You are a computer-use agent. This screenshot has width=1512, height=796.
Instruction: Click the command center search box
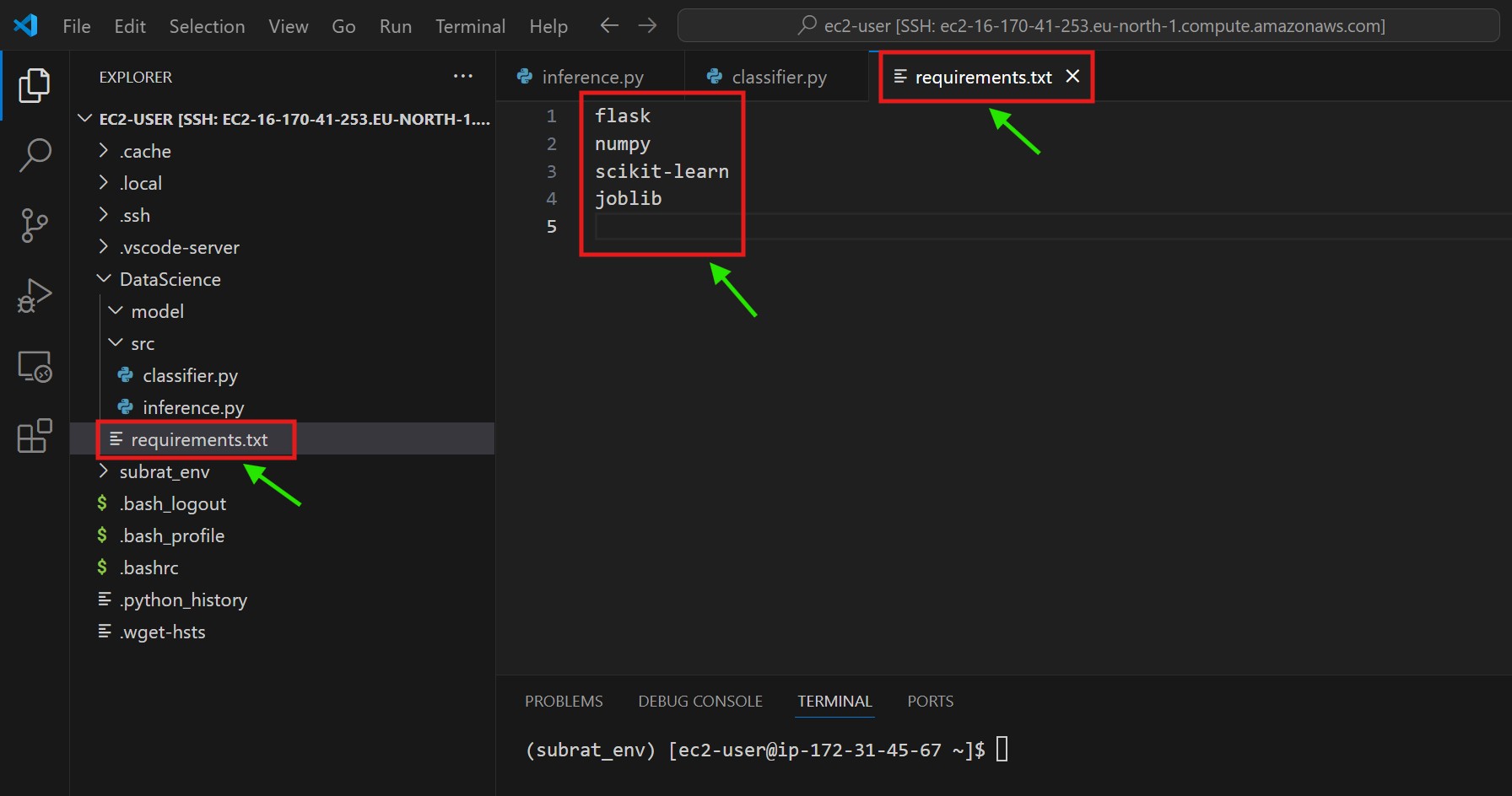pyautogui.click(x=1088, y=26)
